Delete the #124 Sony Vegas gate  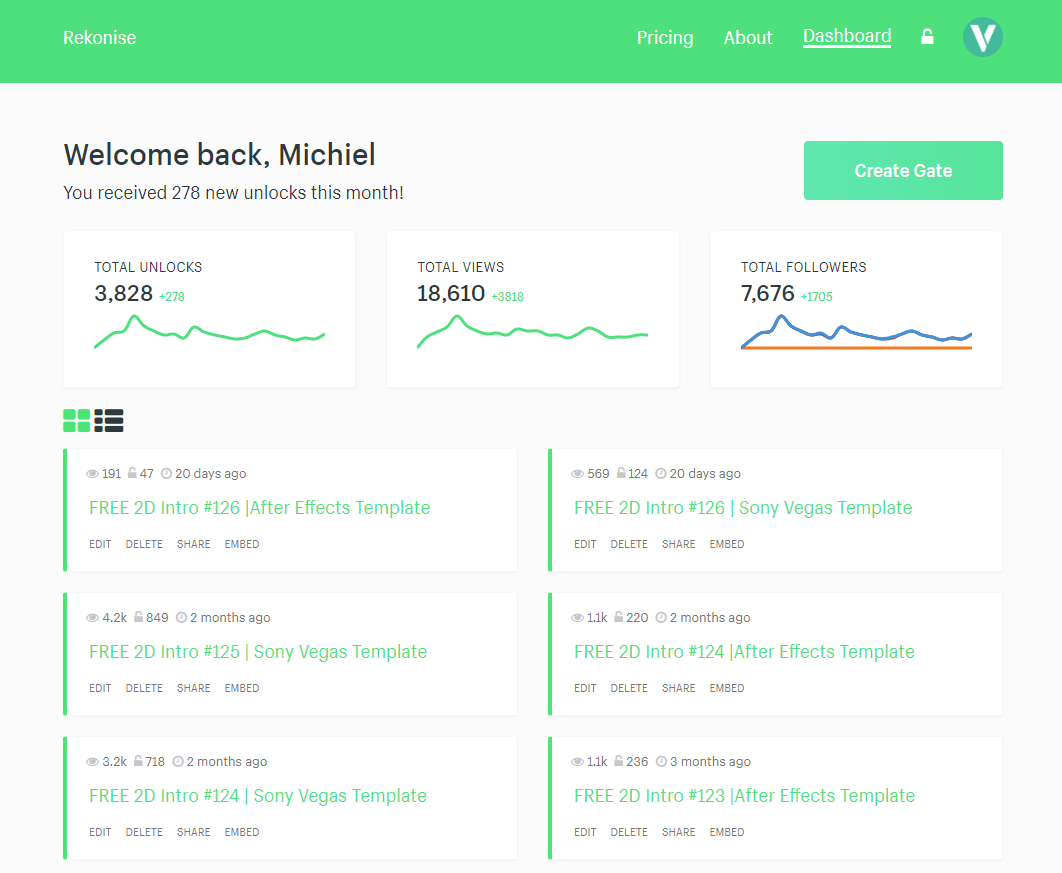(144, 832)
